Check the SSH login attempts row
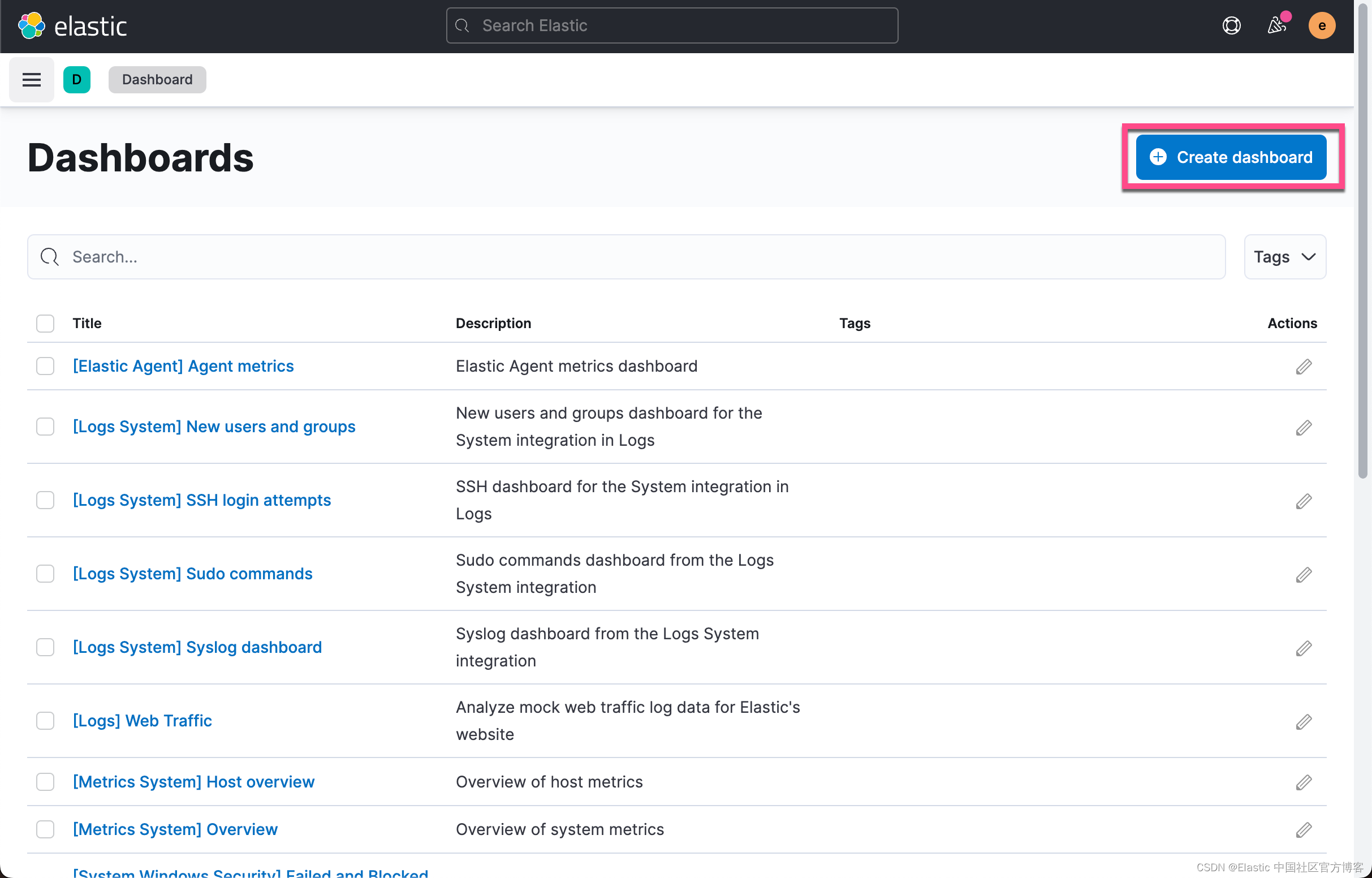1372x878 pixels. coord(45,500)
